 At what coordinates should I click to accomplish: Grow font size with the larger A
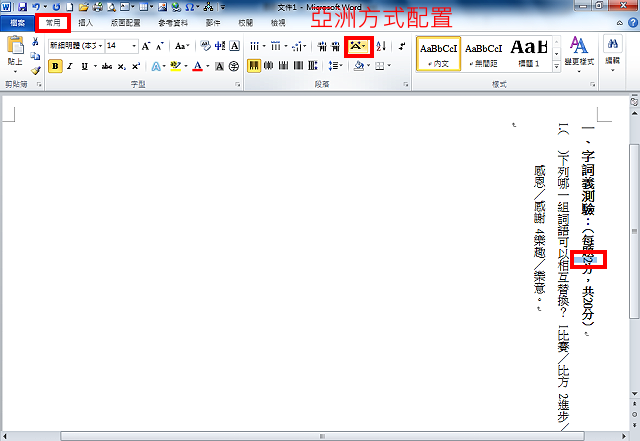point(146,46)
